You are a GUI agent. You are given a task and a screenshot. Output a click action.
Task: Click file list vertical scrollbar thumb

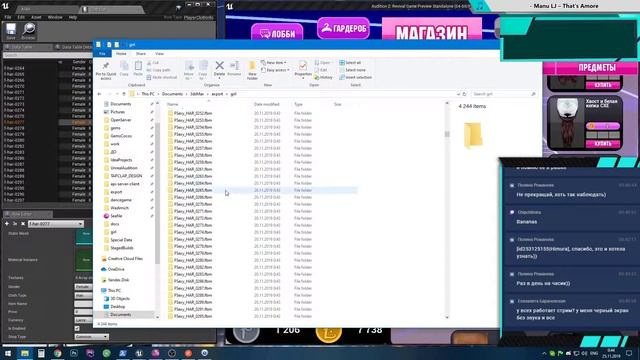click(x=447, y=134)
